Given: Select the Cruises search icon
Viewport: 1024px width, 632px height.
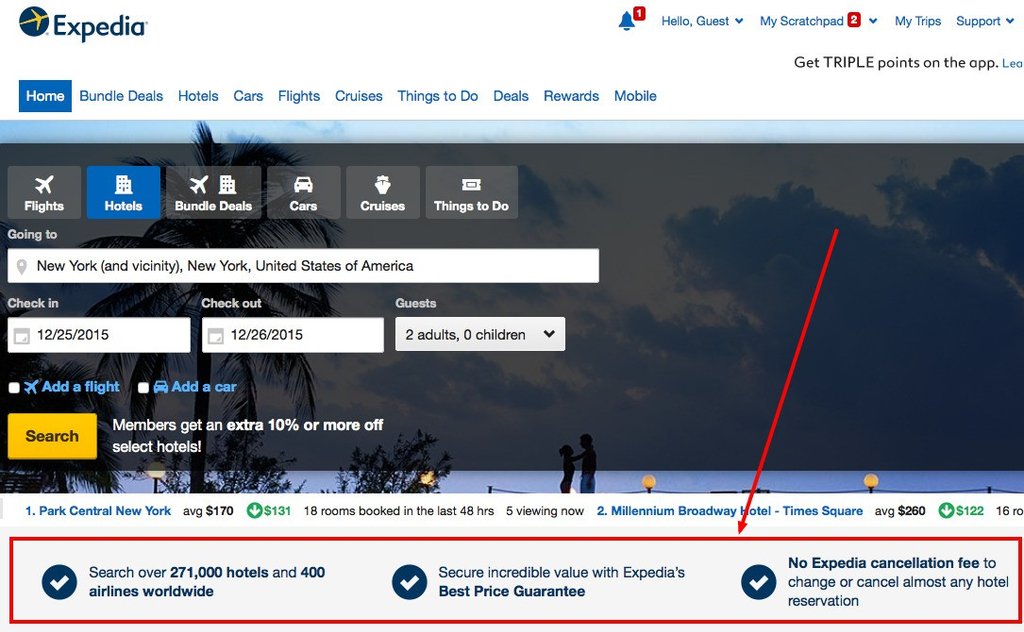Looking at the screenshot, I should pos(383,186).
